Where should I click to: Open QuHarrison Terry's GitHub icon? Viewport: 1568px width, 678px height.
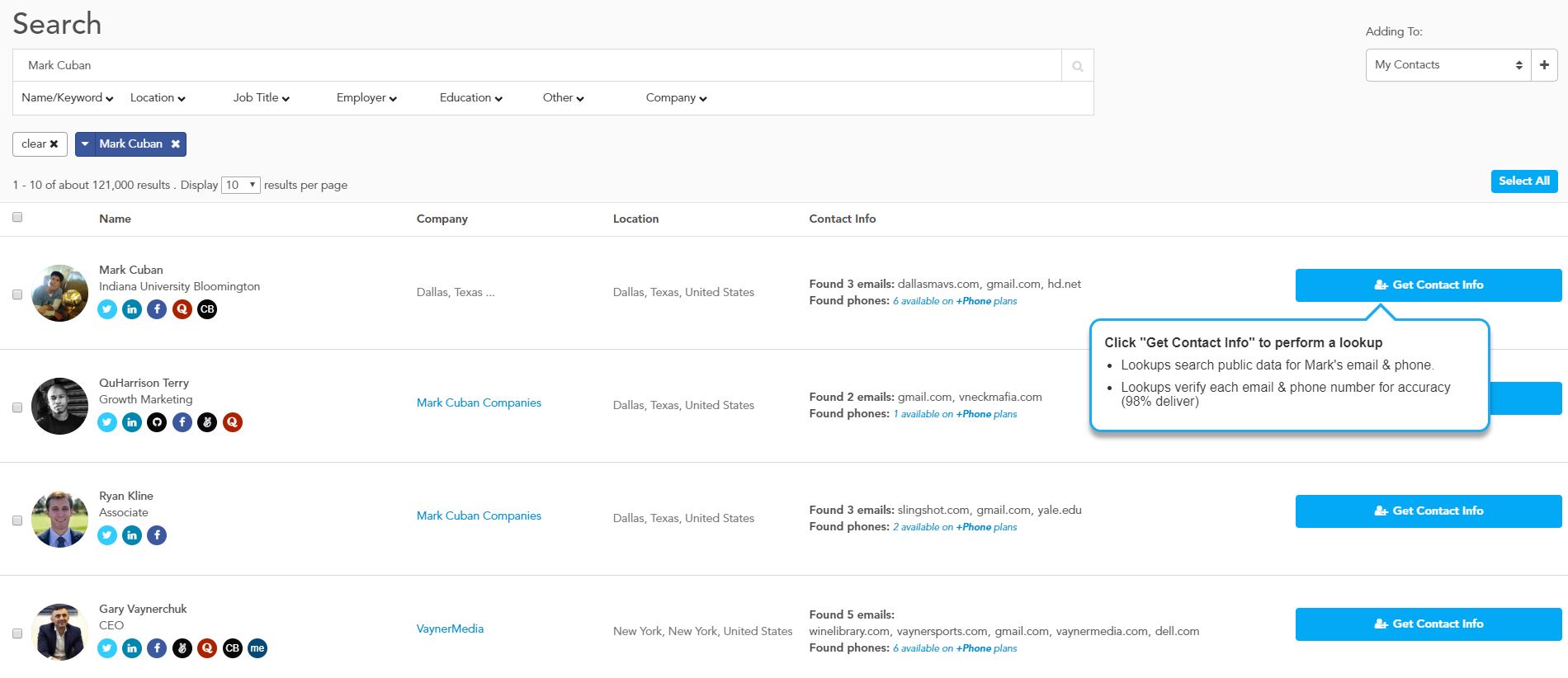point(157,422)
